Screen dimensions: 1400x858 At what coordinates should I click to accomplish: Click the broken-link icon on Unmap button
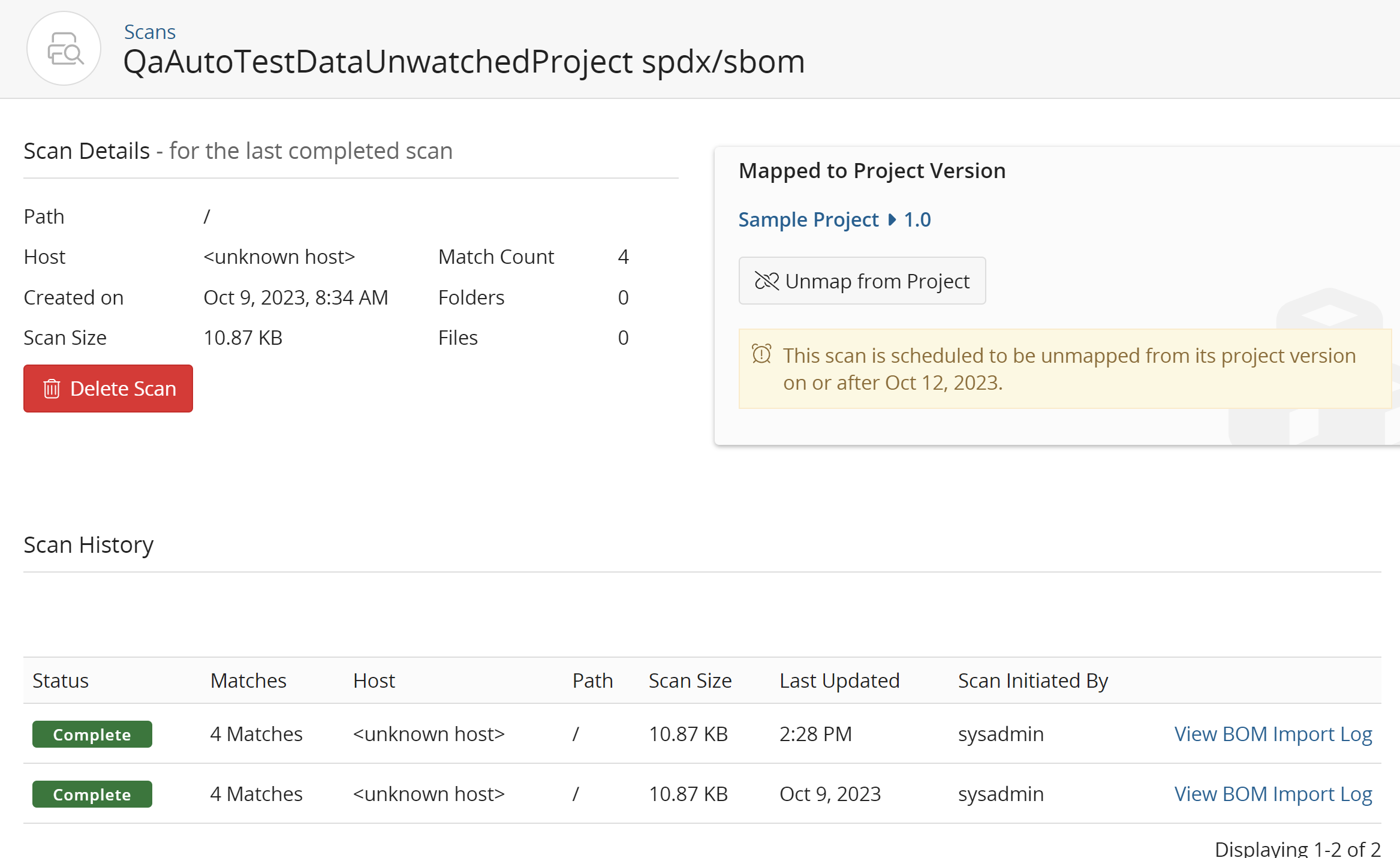click(x=766, y=281)
